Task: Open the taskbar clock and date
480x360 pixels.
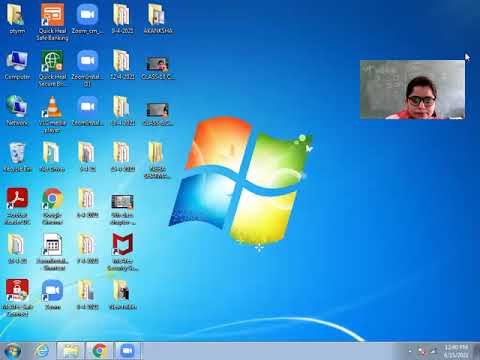Action: (x=456, y=351)
